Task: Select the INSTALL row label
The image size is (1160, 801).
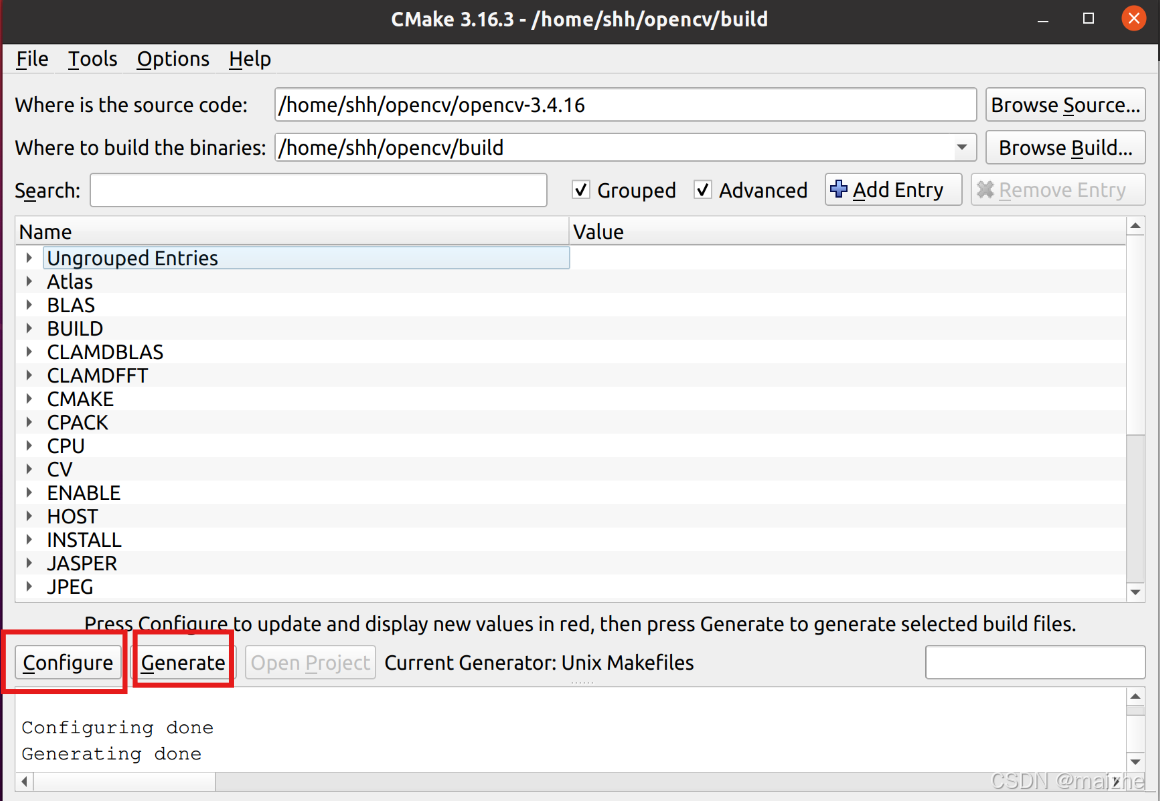Action: pyautogui.click(x=84, y=540)
